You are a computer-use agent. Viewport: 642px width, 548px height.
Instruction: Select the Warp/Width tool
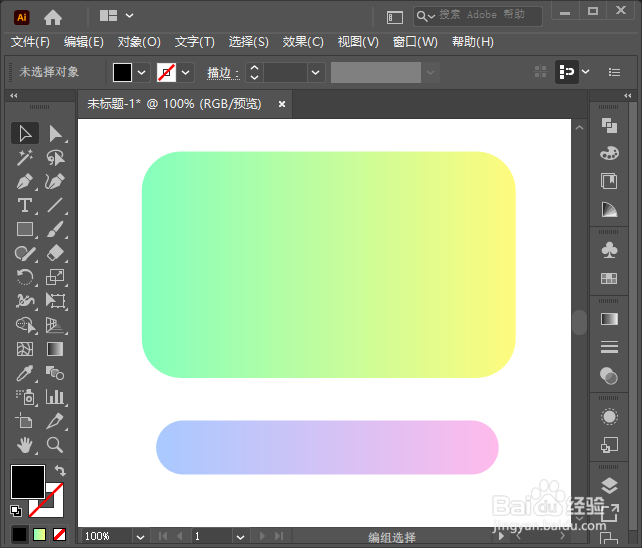25,301
